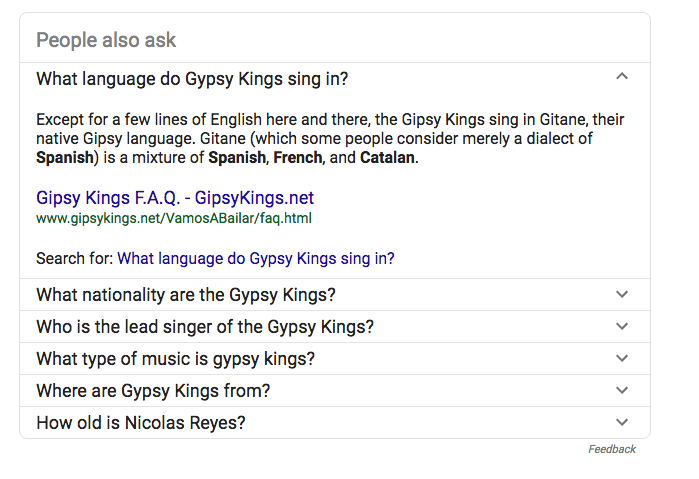Expand the chevron beside 'What nationality are the Gypsy Kings?'
The width and height of the screenshot is (699, 479).
(x=622, y=294)
